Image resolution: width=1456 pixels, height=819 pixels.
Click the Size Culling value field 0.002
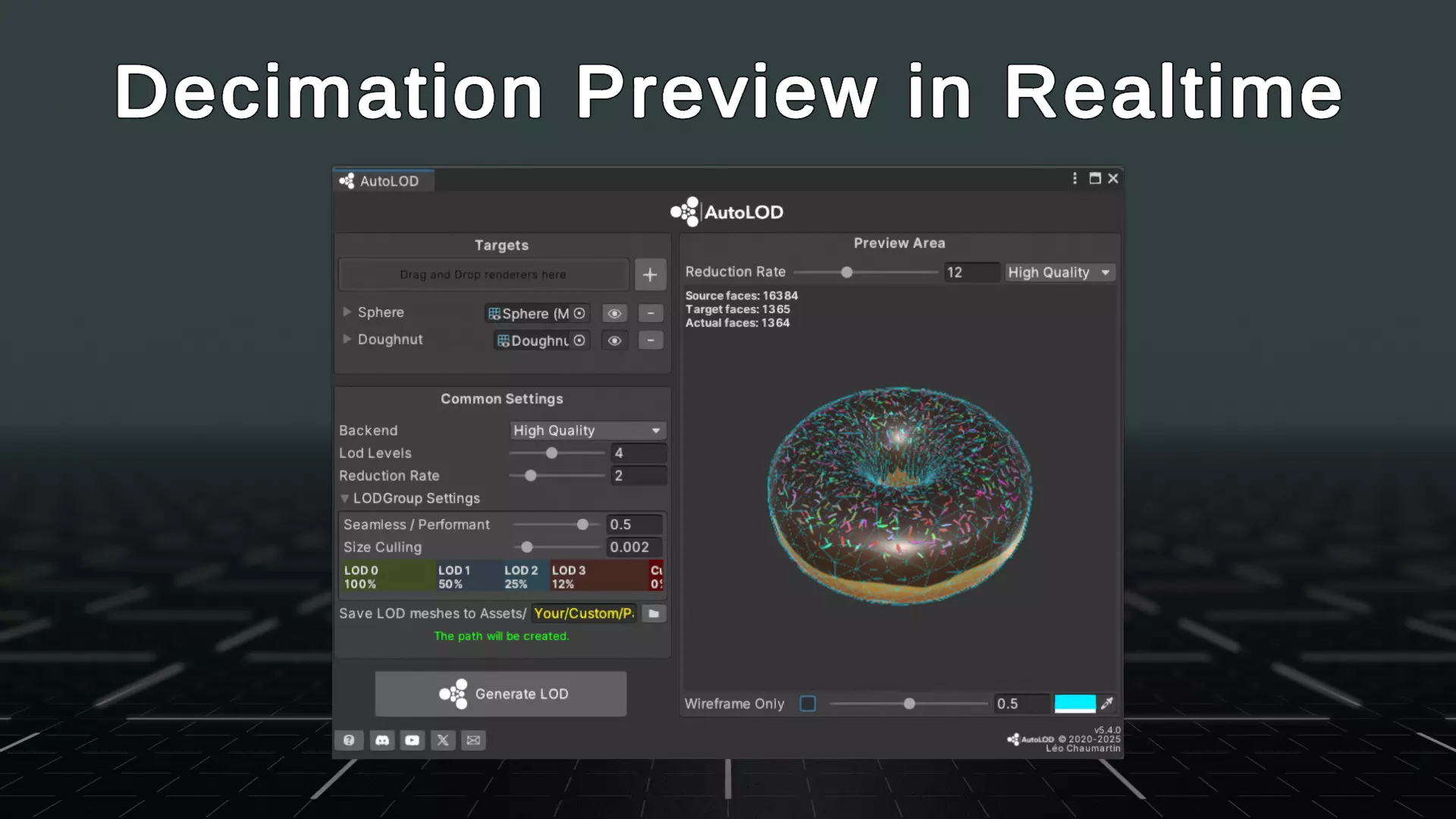[635, 547]
